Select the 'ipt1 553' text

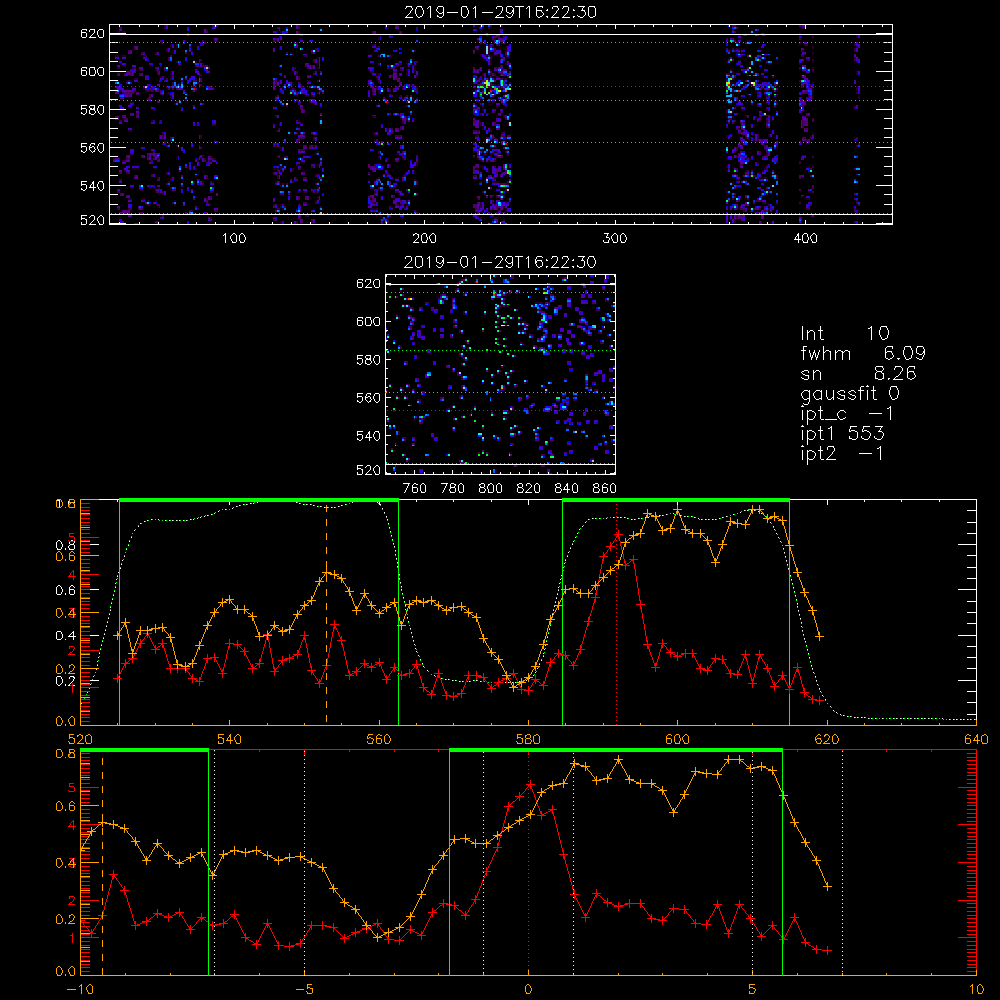click(x=842, y=434)
